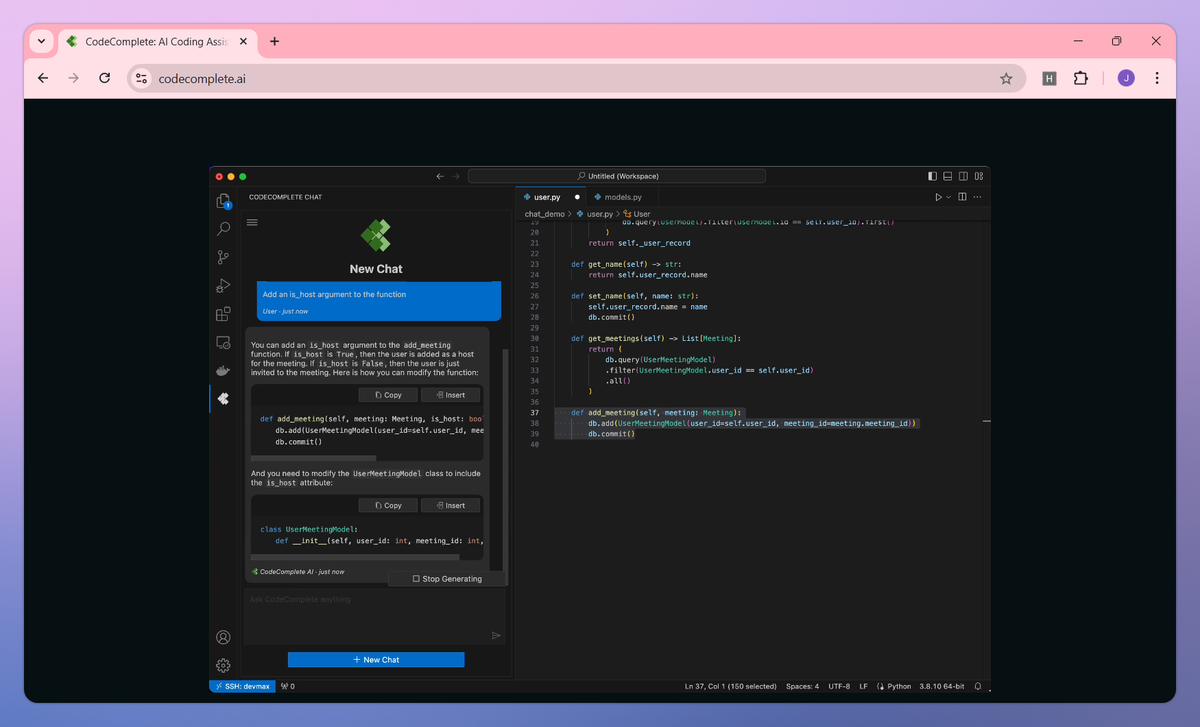
Task: Select interpreter 3.8.10 64-bit
Action: (x=943, y=686)
